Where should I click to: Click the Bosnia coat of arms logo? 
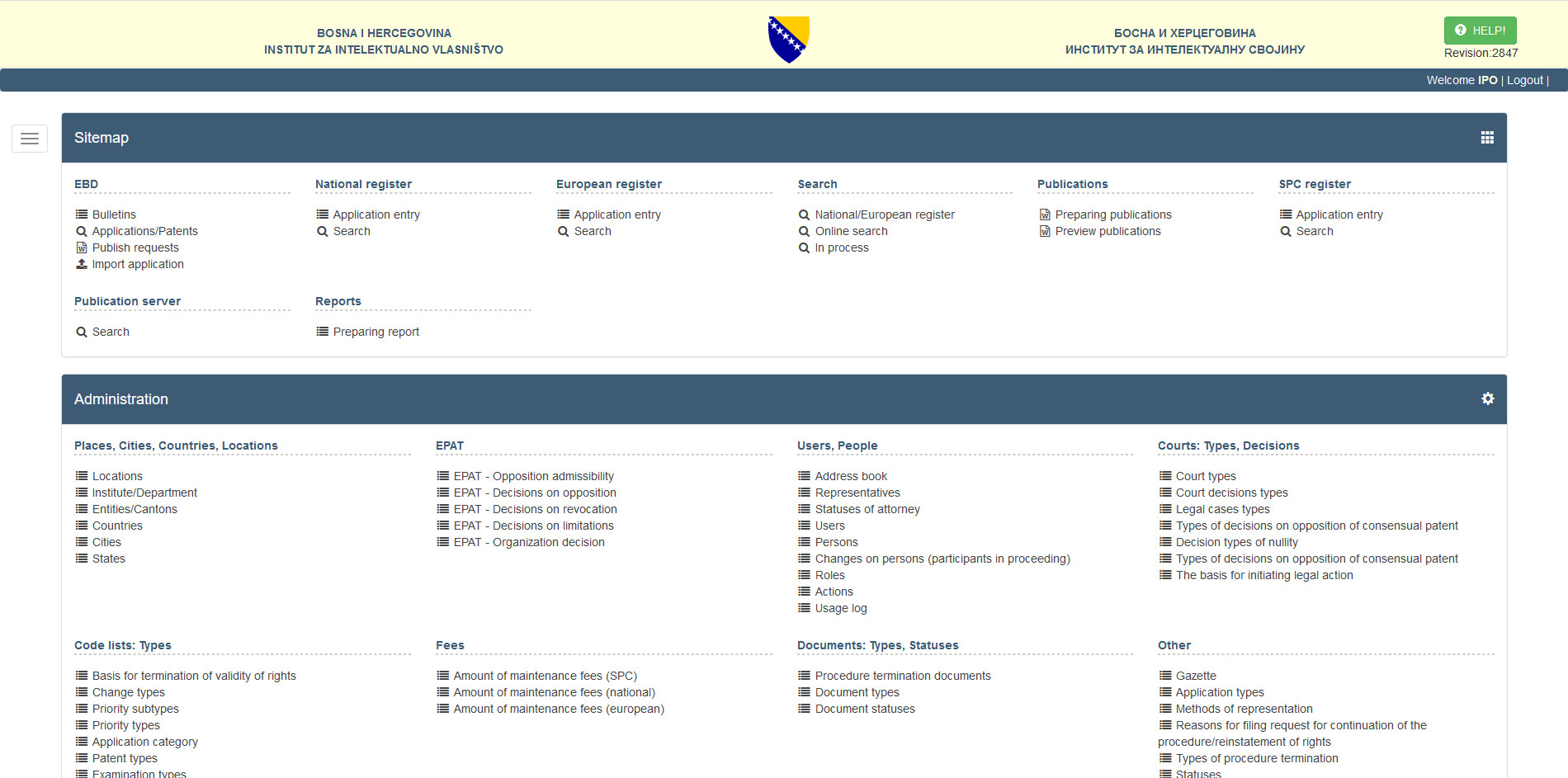pyautogui.click(x=788, y=40)
